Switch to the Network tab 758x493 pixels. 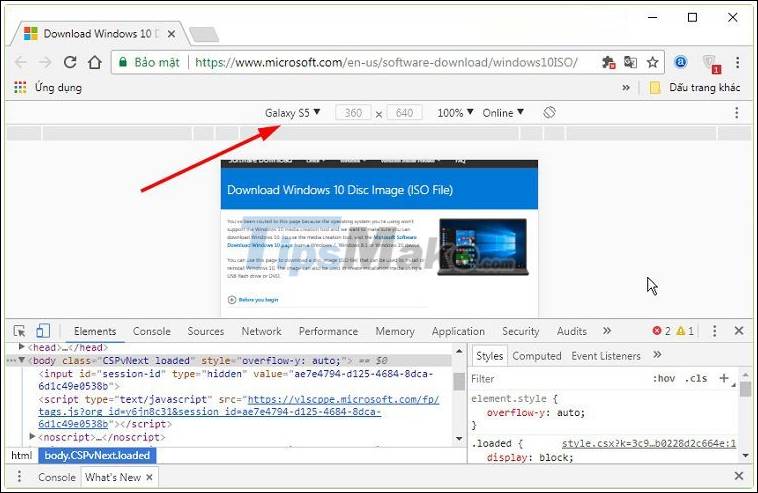pos(262,331)
